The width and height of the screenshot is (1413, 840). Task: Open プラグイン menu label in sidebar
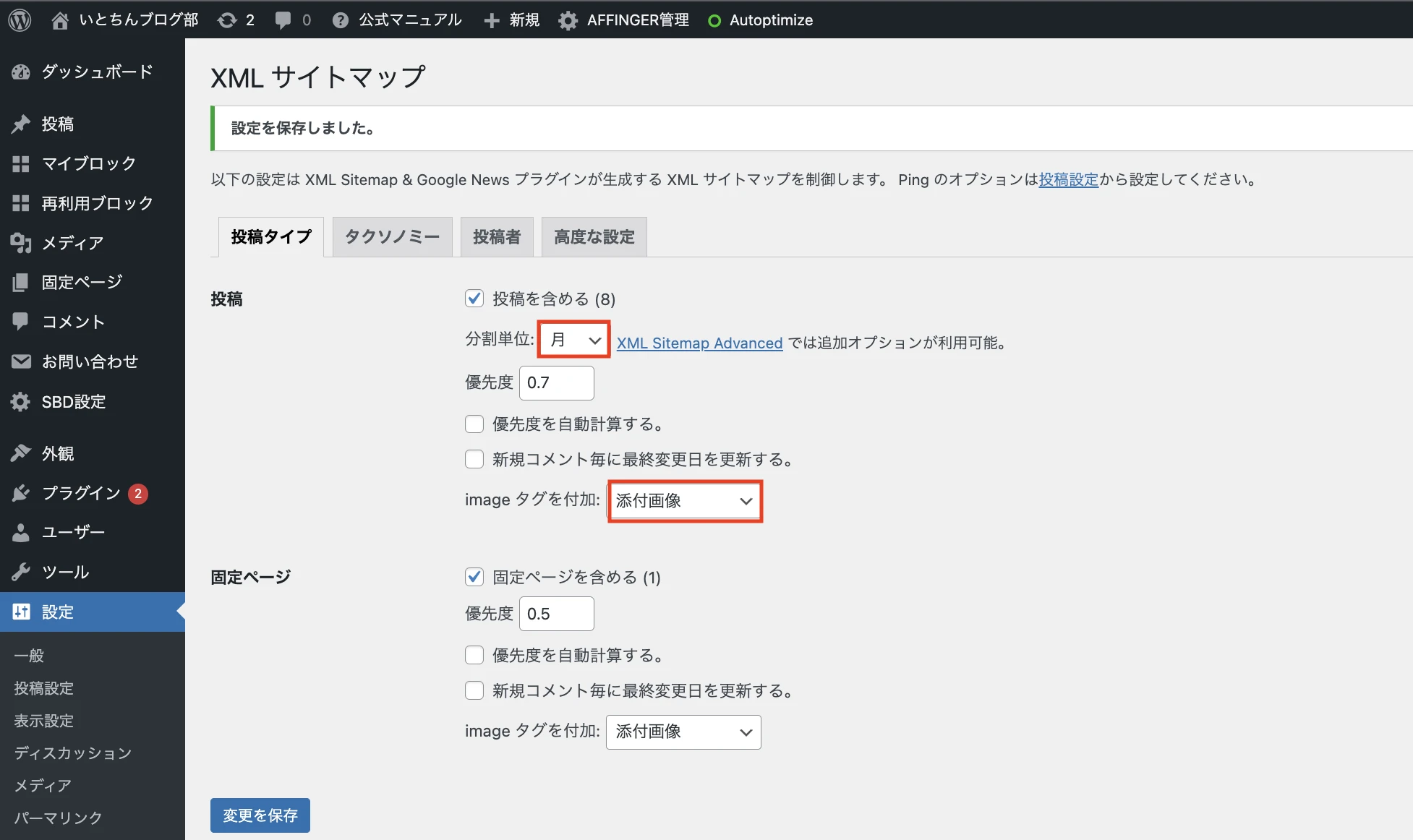click(81, 493)
